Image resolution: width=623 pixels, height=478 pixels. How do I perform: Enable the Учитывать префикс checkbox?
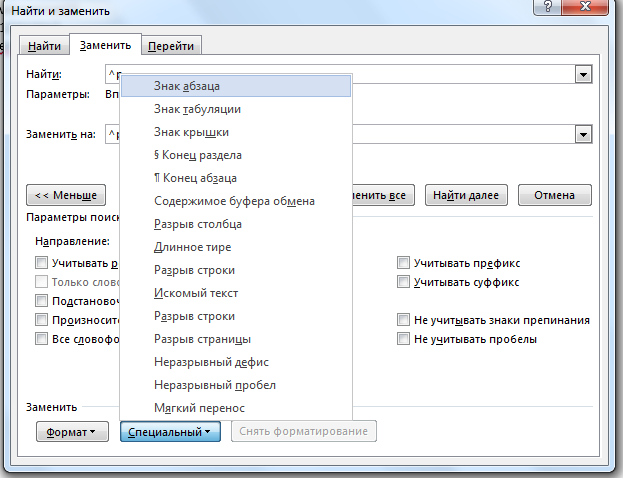pos(404,263)
